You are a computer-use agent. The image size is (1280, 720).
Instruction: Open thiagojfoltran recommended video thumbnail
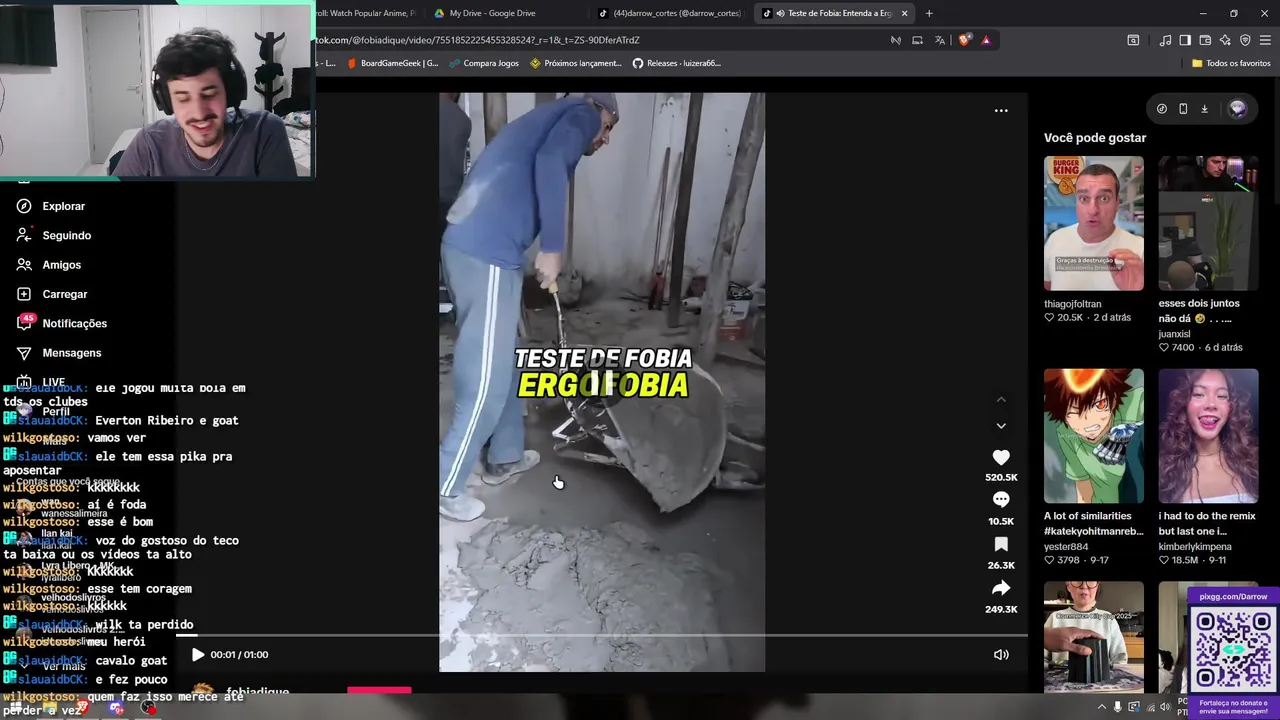coord(1094,223)
